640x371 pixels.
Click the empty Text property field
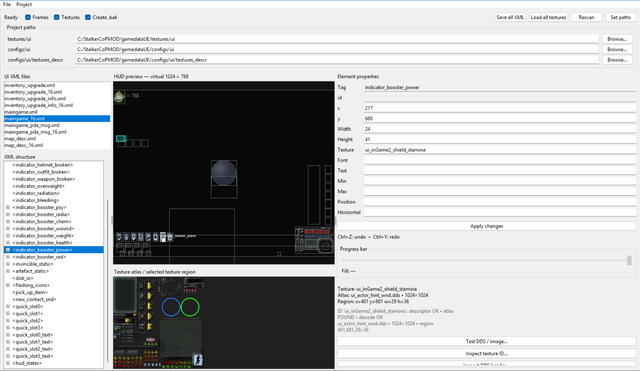[x=500, y=171]
